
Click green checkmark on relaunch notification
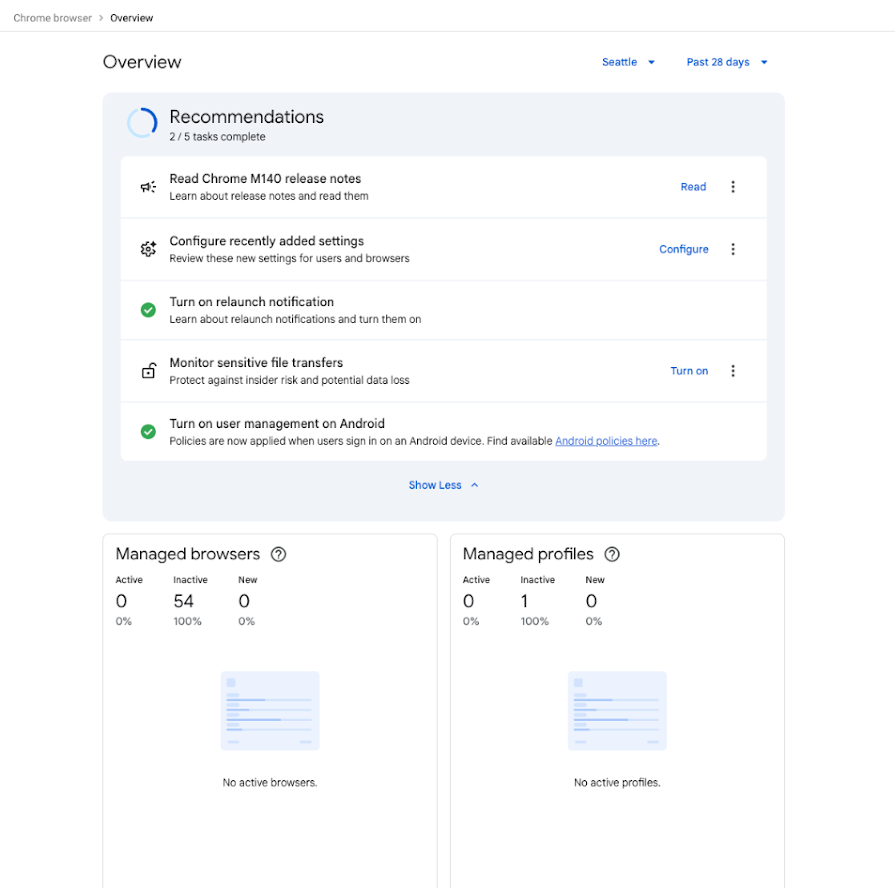tap(148, 310)
